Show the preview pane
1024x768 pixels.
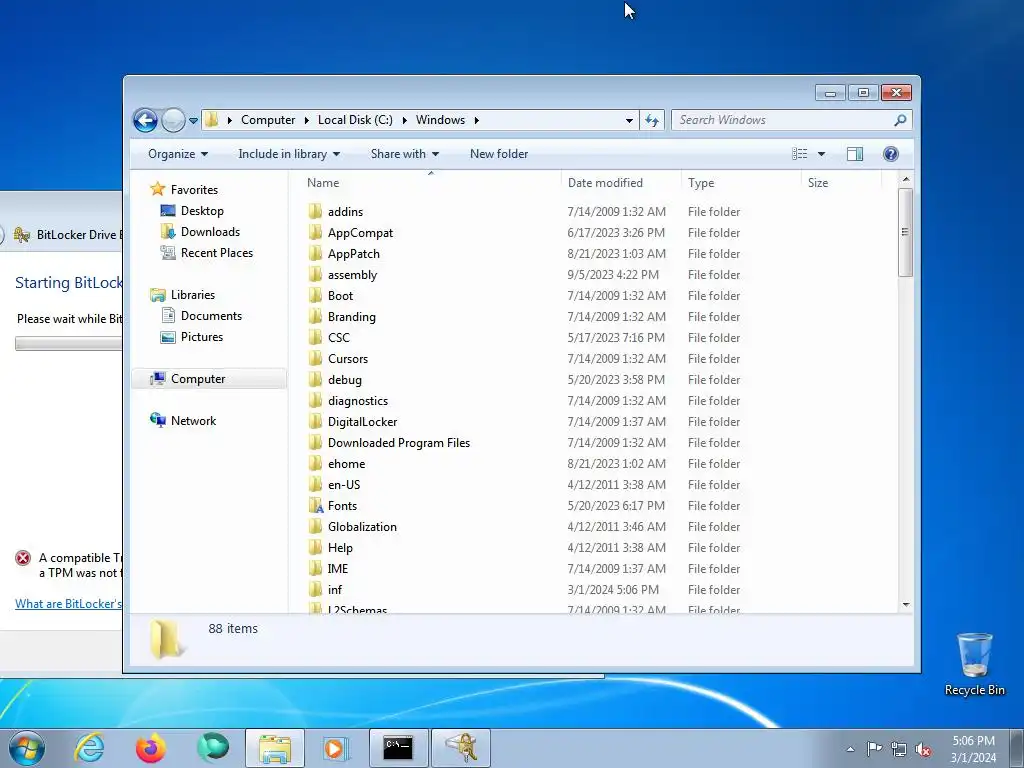(854, 154)
